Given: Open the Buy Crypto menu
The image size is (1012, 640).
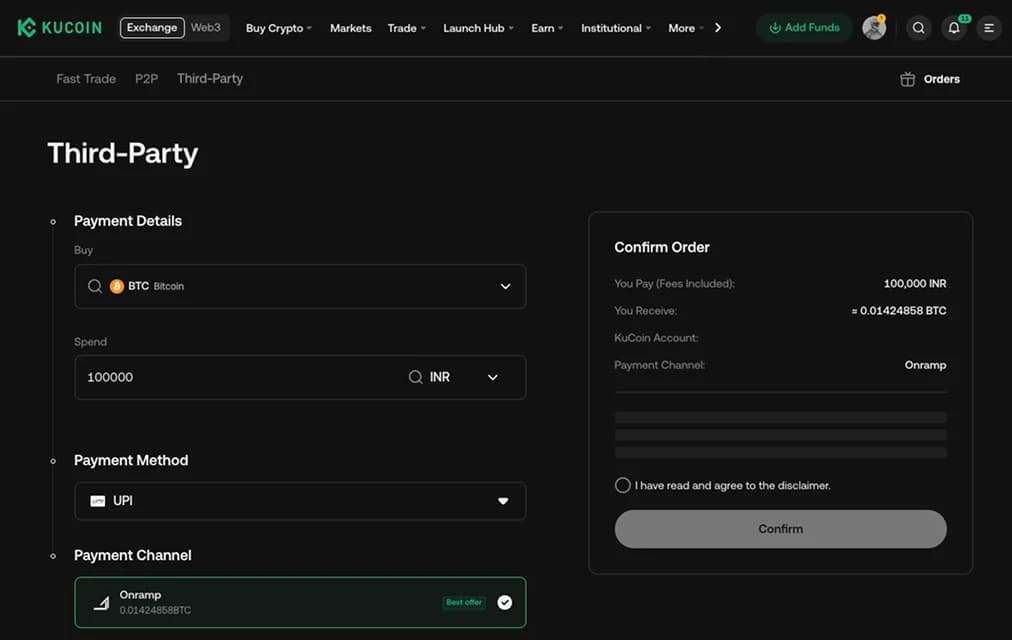Looking at the screenshot, I should click(x=278, y=28).
